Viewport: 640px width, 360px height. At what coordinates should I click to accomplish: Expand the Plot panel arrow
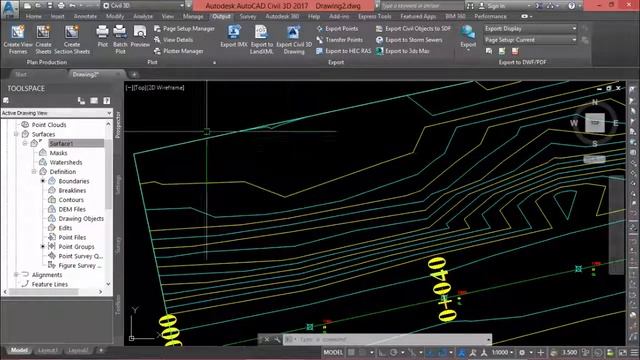pyautogui.click(x=214, y=62)
